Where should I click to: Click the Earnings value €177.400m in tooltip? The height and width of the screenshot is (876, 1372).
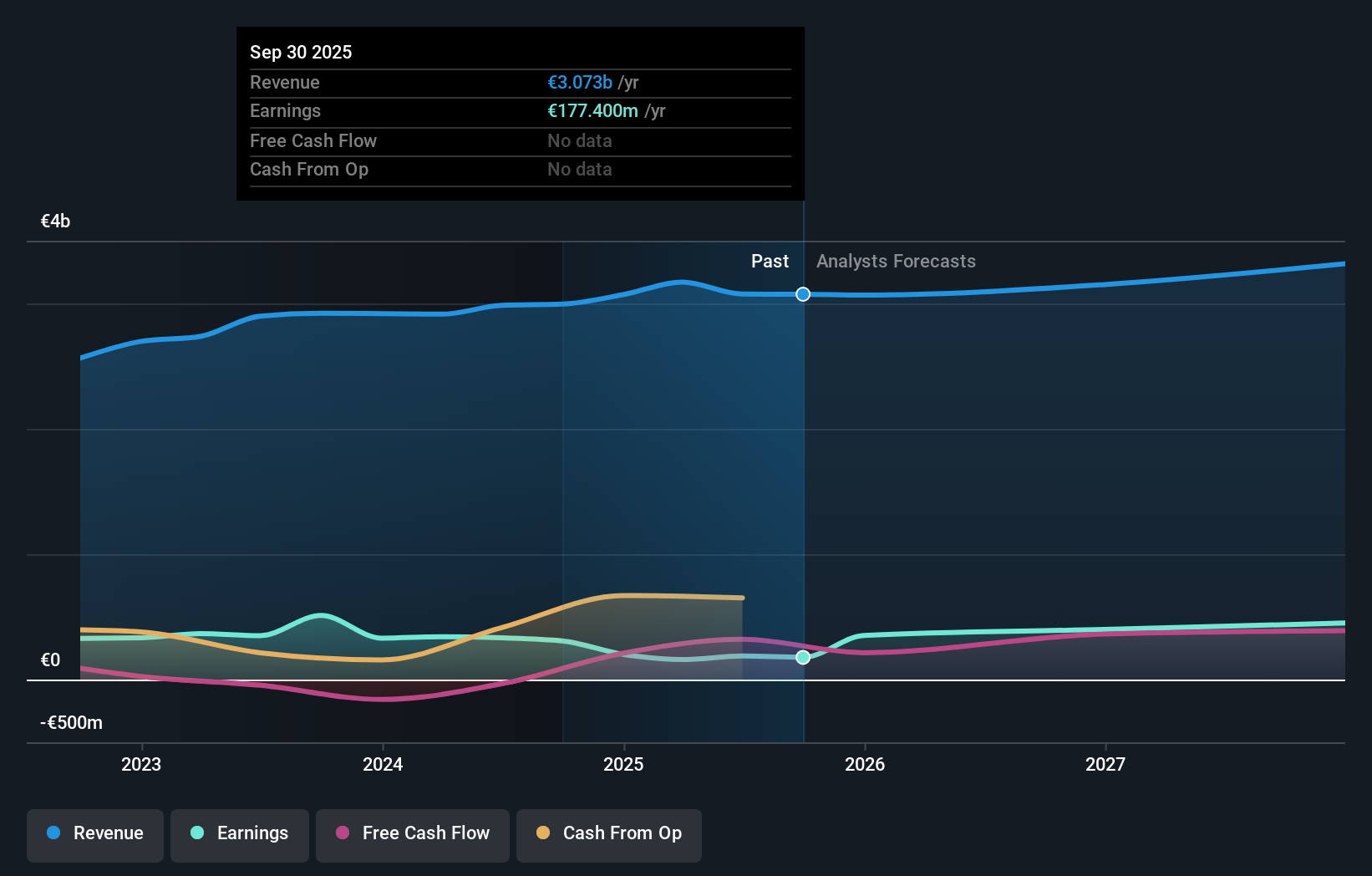pyautogui.click(x=593, y=111)
